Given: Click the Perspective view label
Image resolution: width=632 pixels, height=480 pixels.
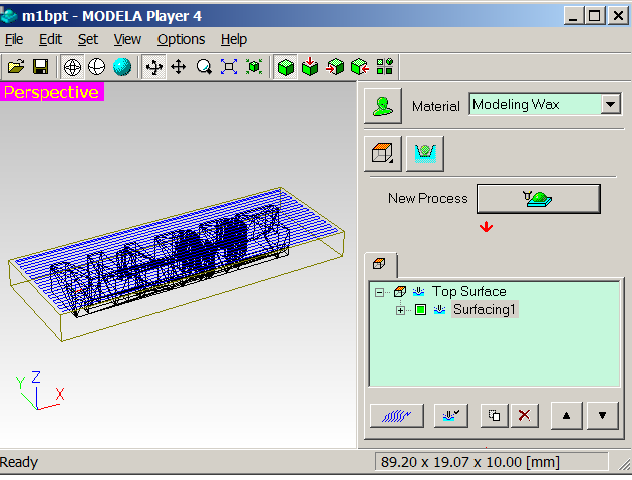Looking at the screenshot, I should point(52,92).
